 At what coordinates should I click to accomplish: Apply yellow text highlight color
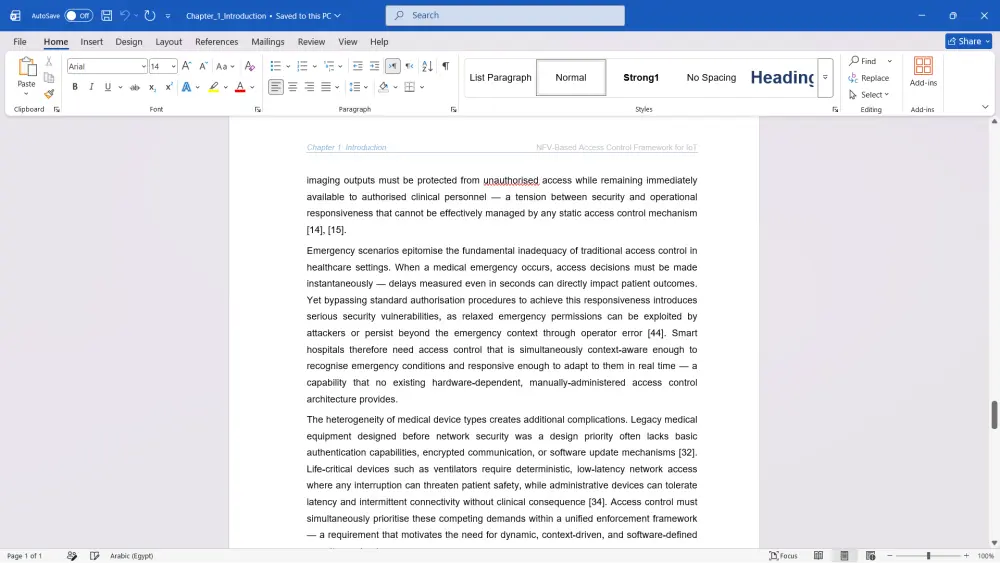(214, 87)
